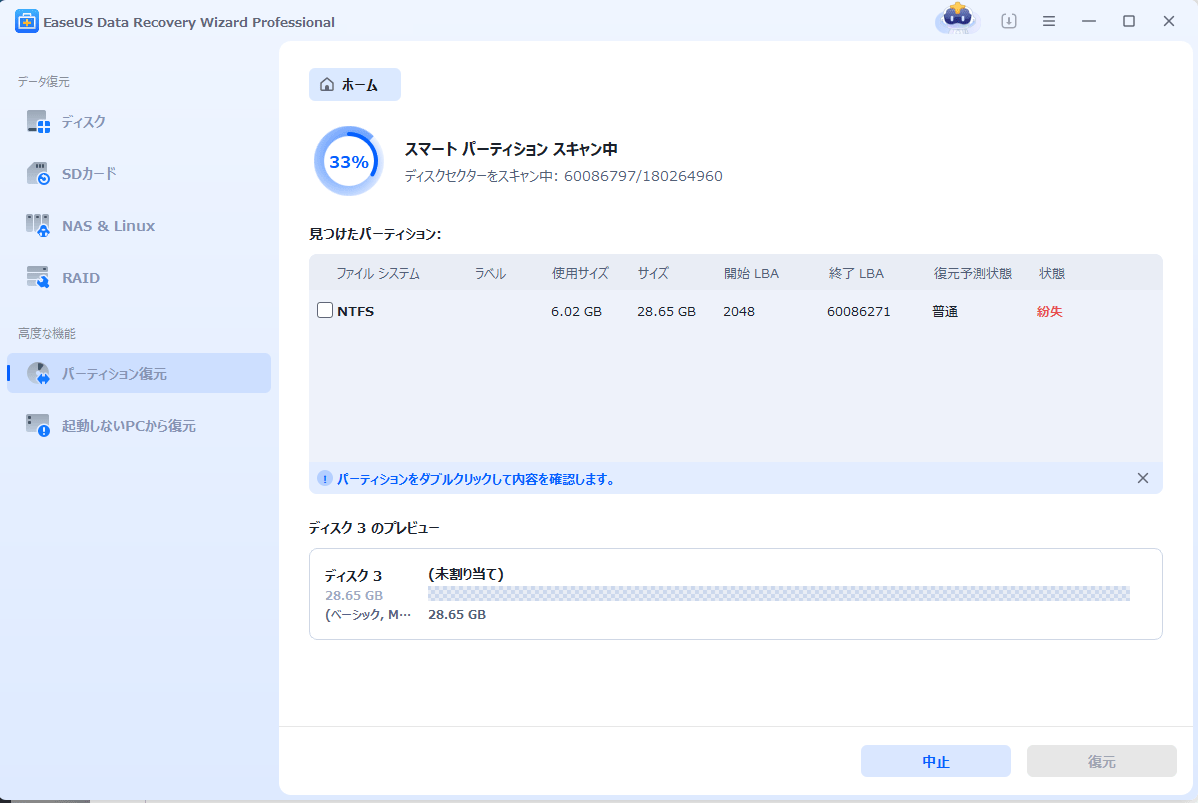Click the unbootable PC recovery icon

tap(38, 426)
